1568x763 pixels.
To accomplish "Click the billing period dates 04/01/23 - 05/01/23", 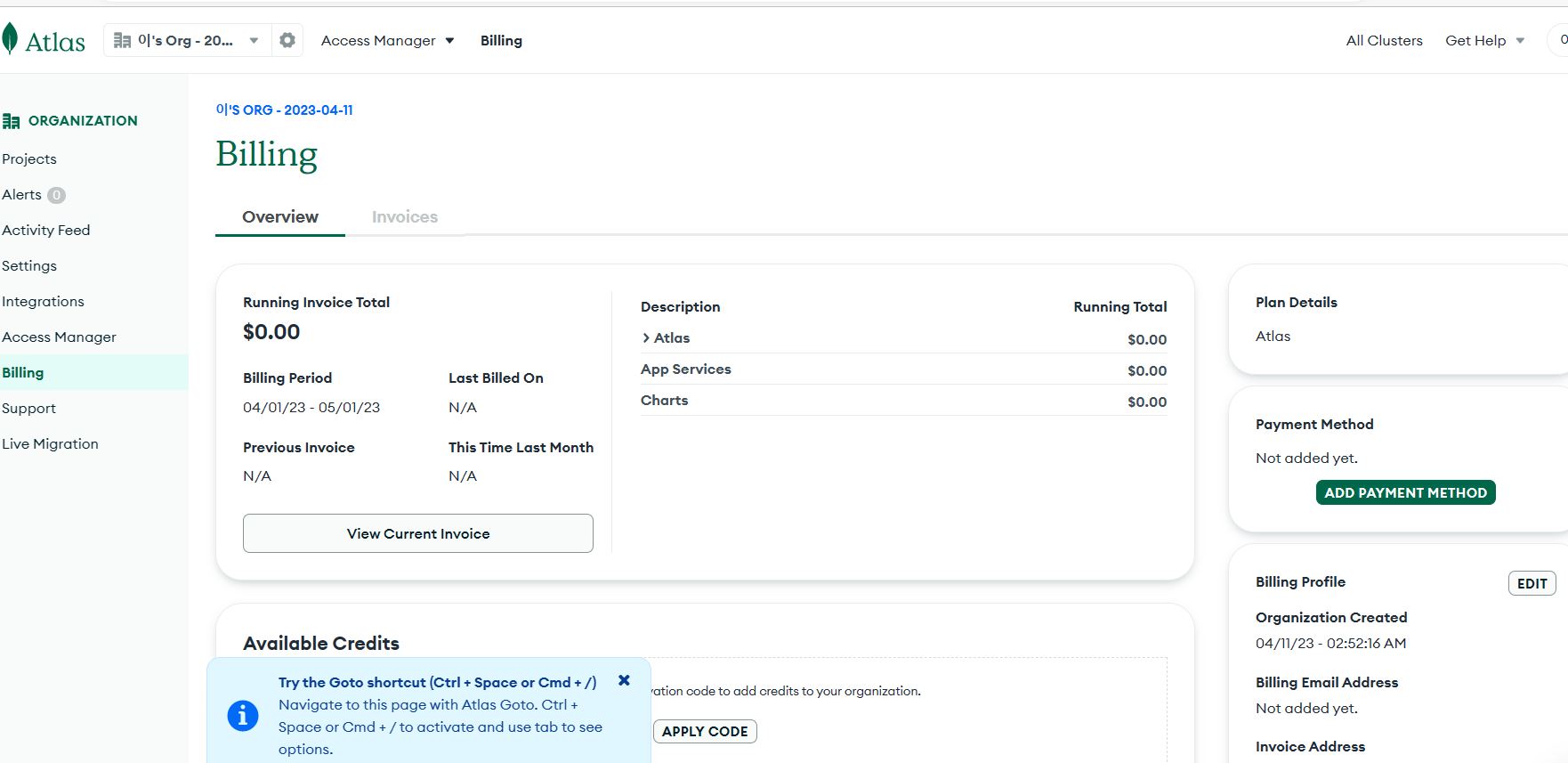I will coord(311,408).
